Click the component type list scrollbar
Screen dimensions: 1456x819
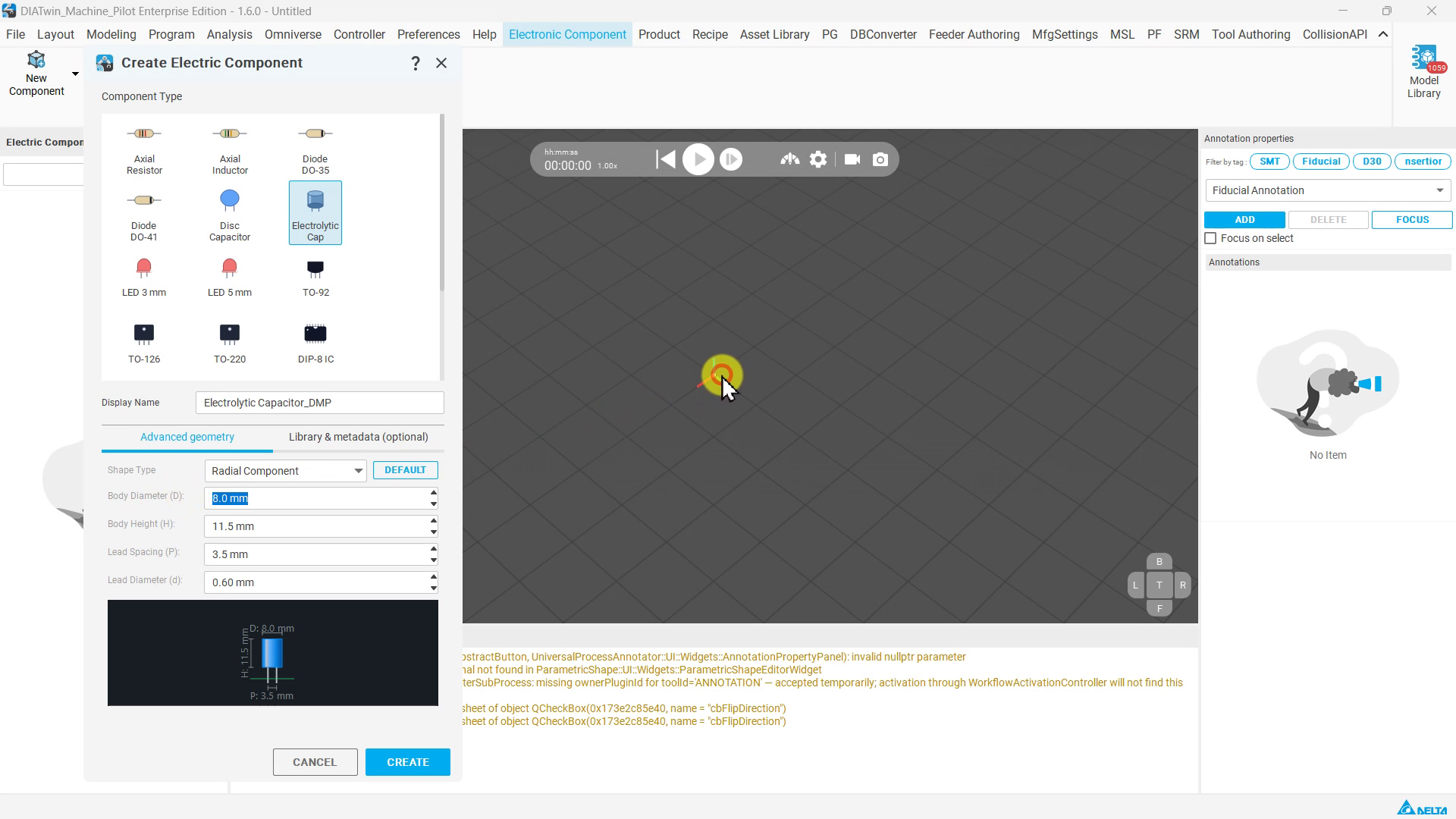tap(442, 202)
